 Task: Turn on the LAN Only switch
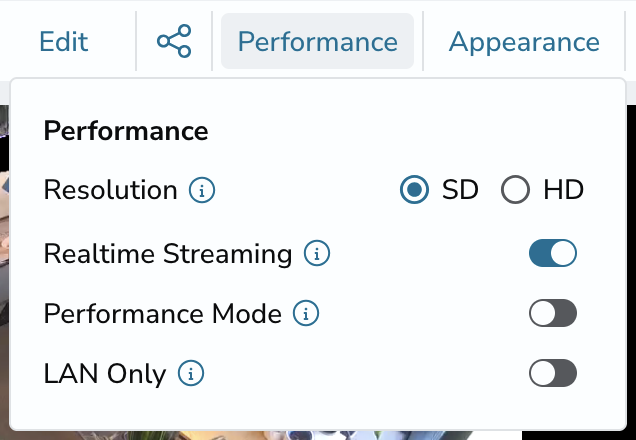(x=553, y=373)
